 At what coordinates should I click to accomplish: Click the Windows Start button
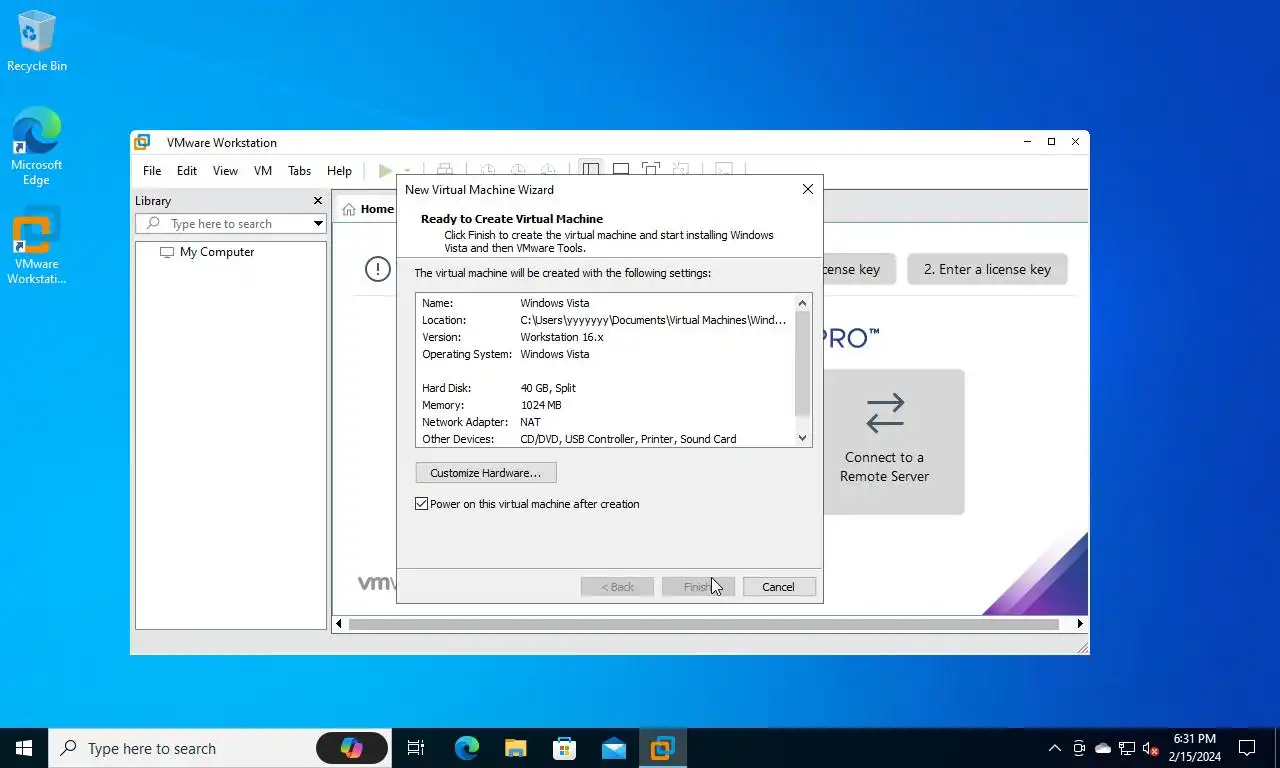[x=24, y=748]
